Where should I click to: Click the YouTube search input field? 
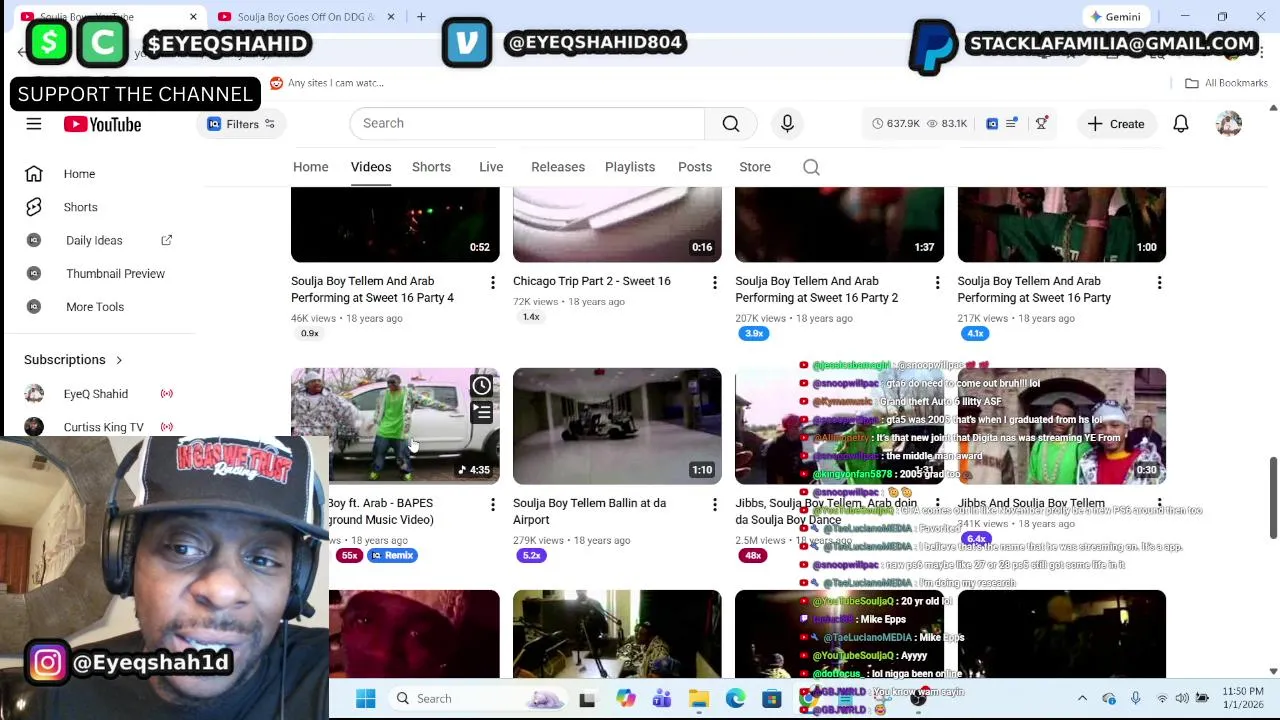pyautogui.click(x=527, y=123)
